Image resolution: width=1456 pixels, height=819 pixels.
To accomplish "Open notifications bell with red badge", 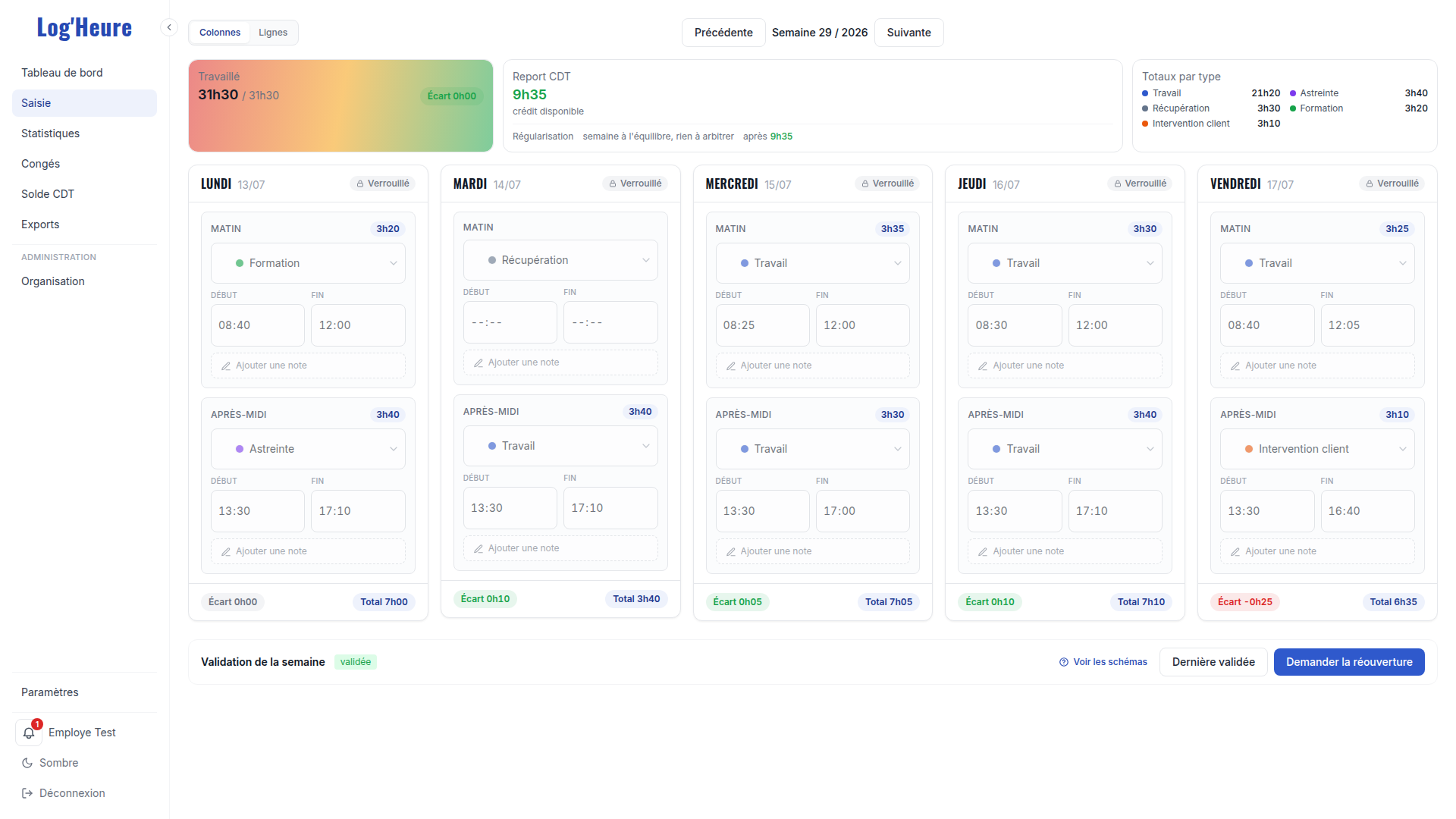I will point(29,733).
